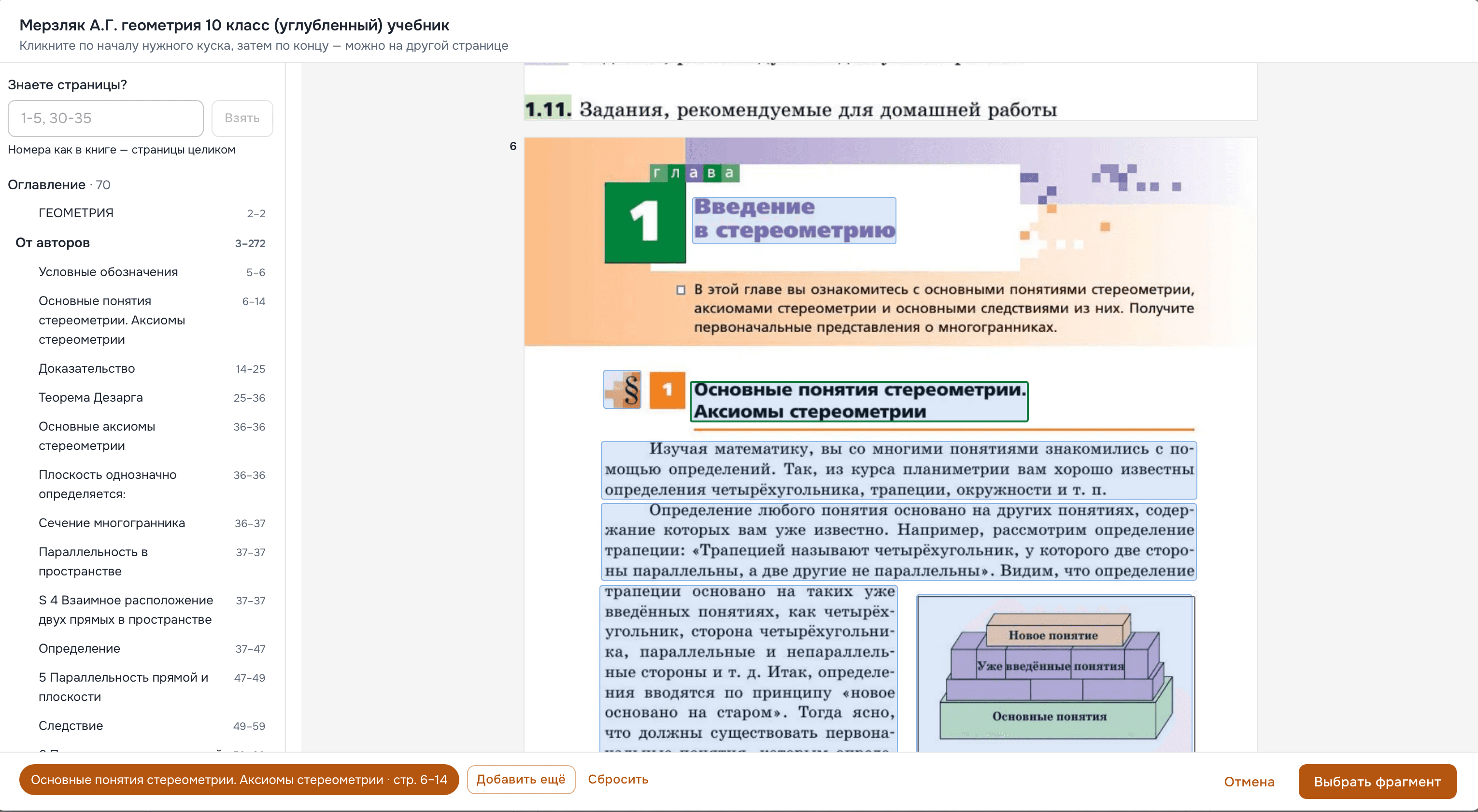Select paragraph starting Изучая математику
Viewport: 1478px width, 812px height.
click(899, 470)
